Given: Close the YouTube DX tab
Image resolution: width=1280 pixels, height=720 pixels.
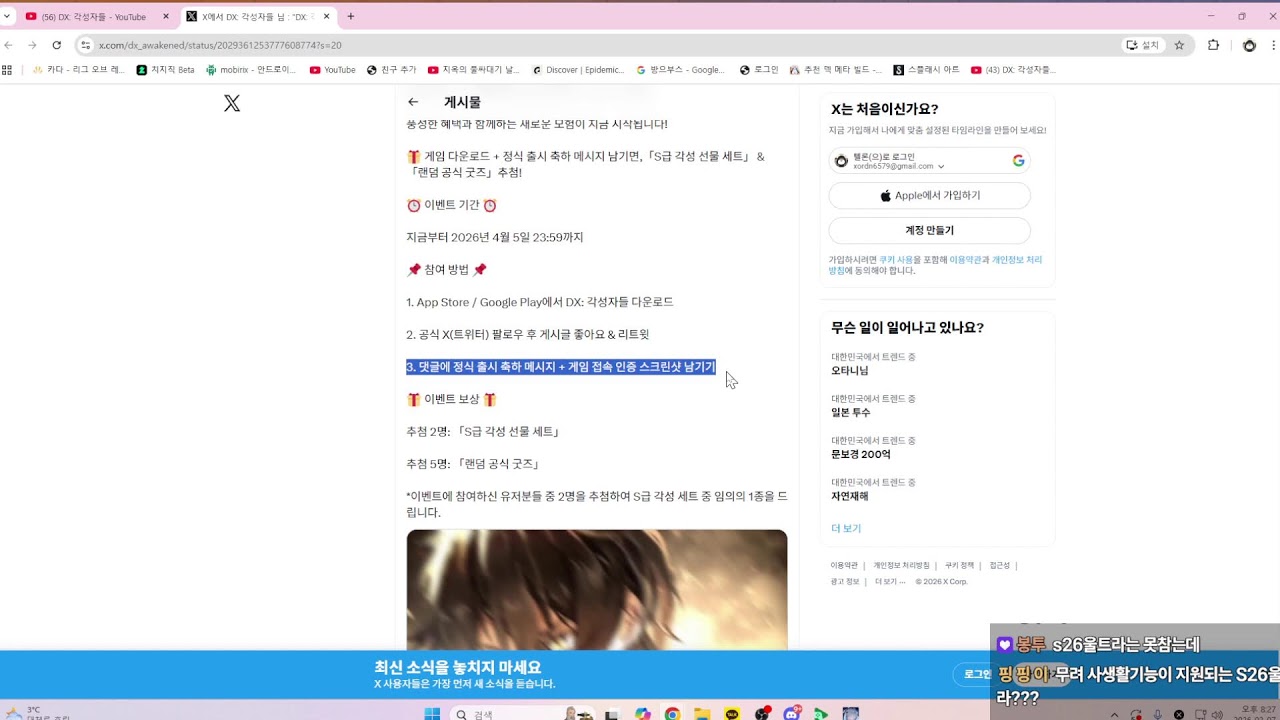Looking at the screenshot, I should pyautogui.click(x=165, y=16).
